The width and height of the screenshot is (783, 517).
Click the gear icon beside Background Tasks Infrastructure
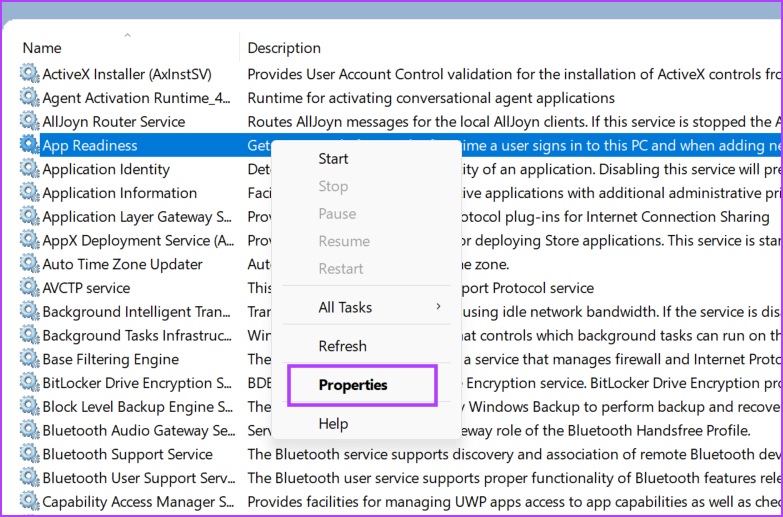tap(29, 335)
